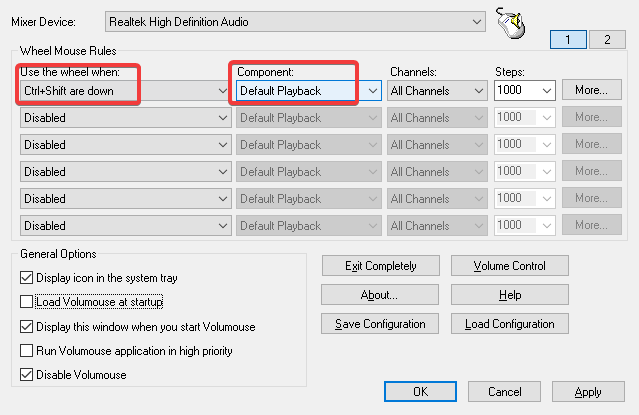Screen dimensions: 639x415
Task: Enable Load Volumouse at startup
Action: pos(26,301)
